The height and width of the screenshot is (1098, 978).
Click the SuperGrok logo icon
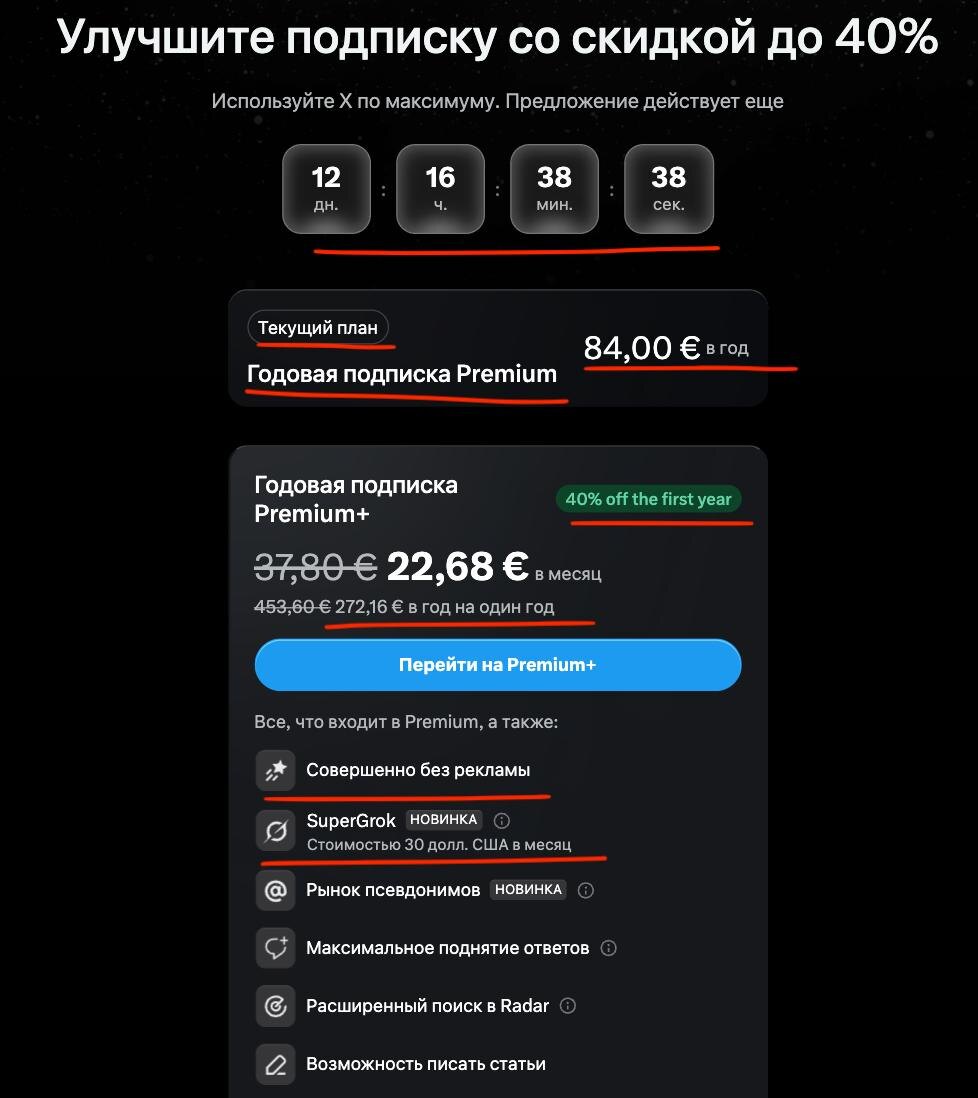point(275,830)
